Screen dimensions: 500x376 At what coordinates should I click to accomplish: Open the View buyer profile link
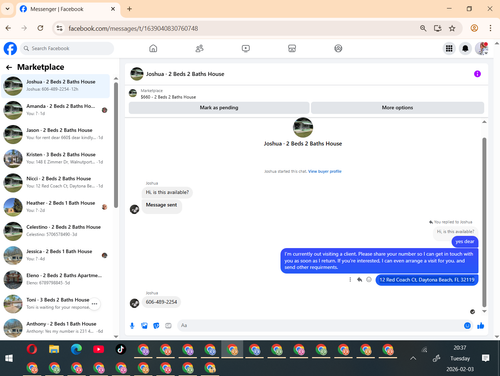(x=325, y=171)
